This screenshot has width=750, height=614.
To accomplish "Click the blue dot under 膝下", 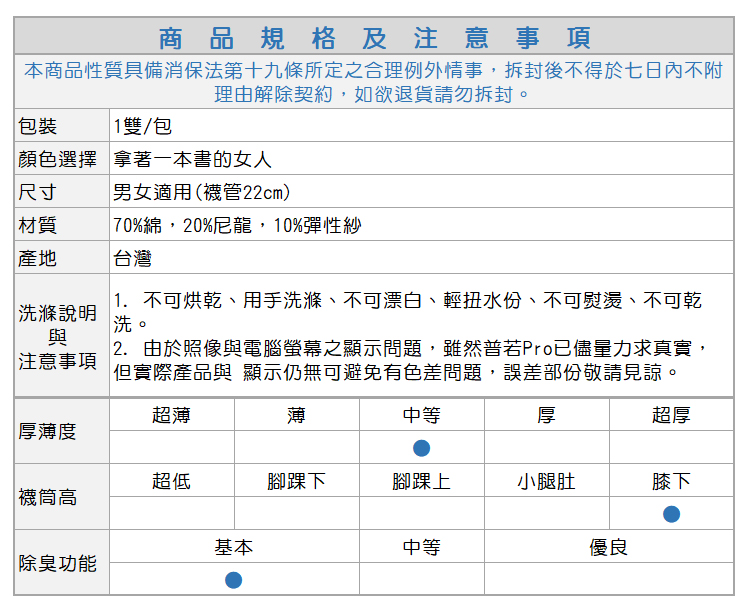I will click(x=671, y=513).
